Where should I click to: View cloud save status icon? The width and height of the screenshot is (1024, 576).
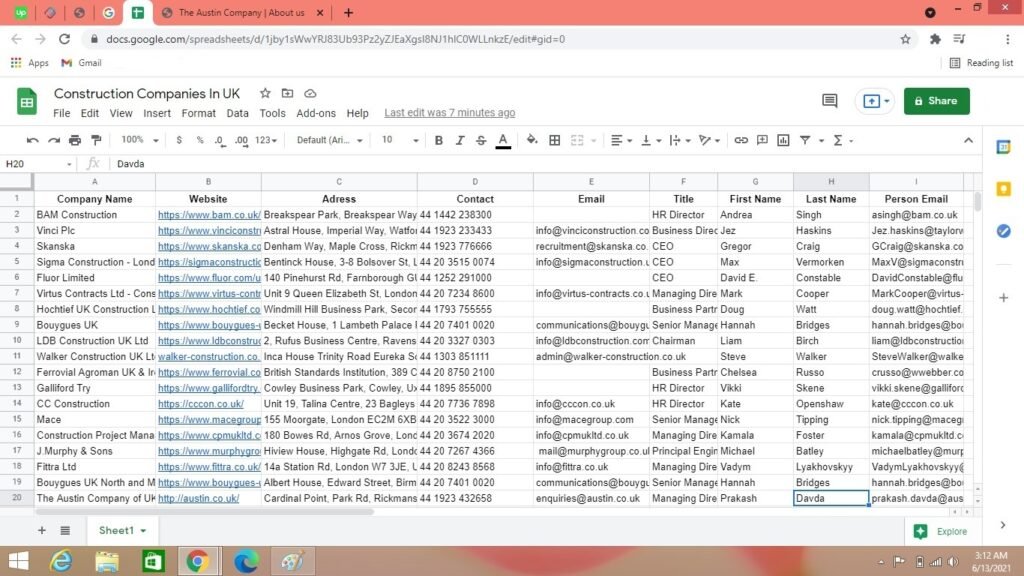[310, 93]
